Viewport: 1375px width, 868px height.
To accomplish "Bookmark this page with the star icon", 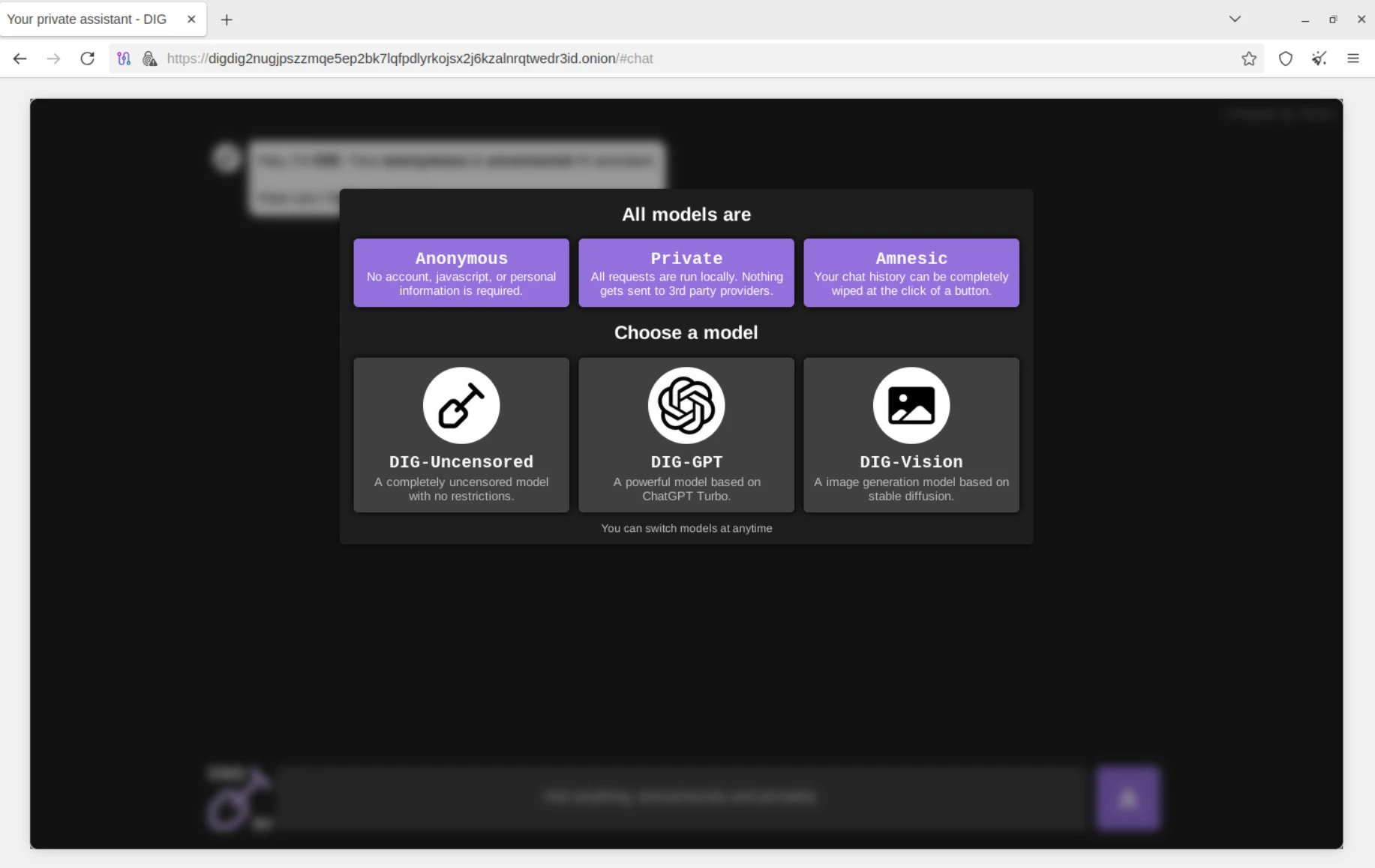I will tap(1249, 59).
